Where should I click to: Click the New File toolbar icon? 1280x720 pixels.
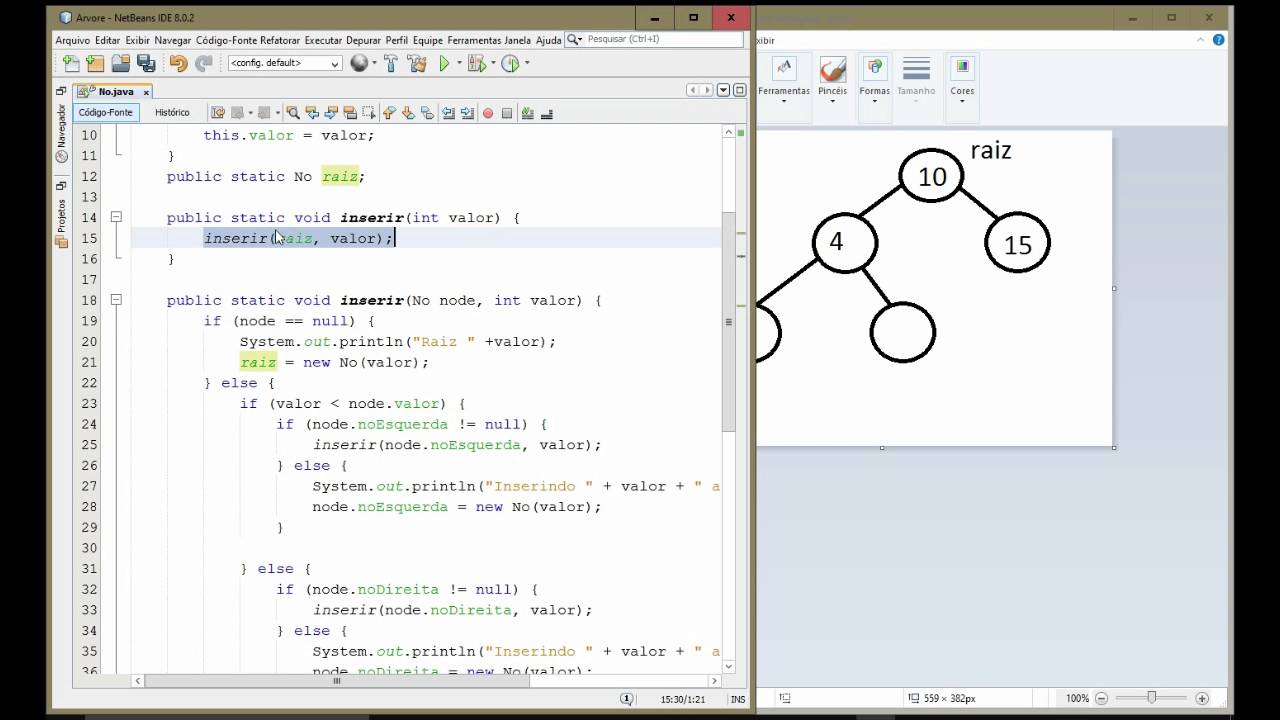pyautogui.click(x=70, y=63)
